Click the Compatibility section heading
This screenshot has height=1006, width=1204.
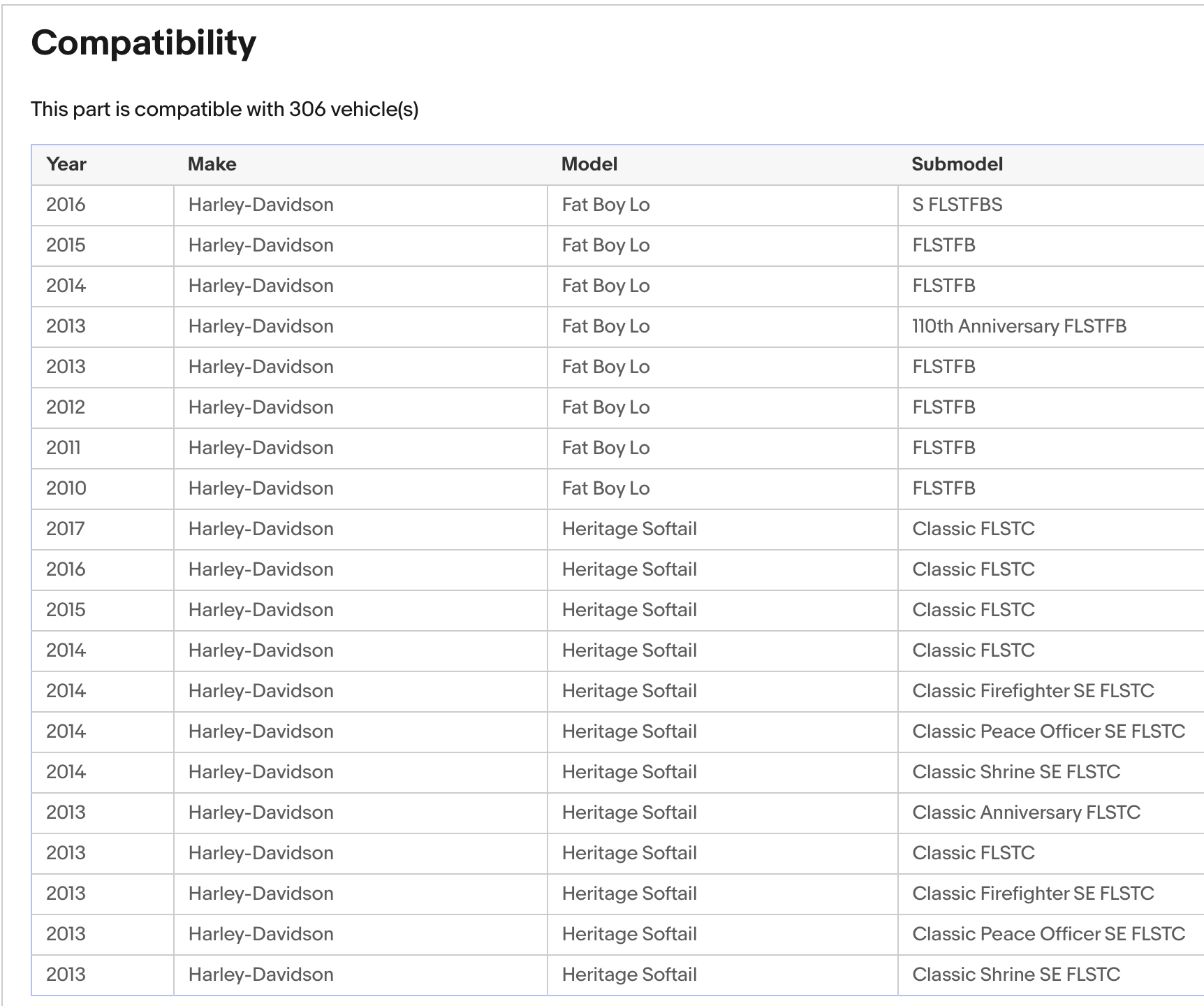pyautogui.click(x=144, y=43)
